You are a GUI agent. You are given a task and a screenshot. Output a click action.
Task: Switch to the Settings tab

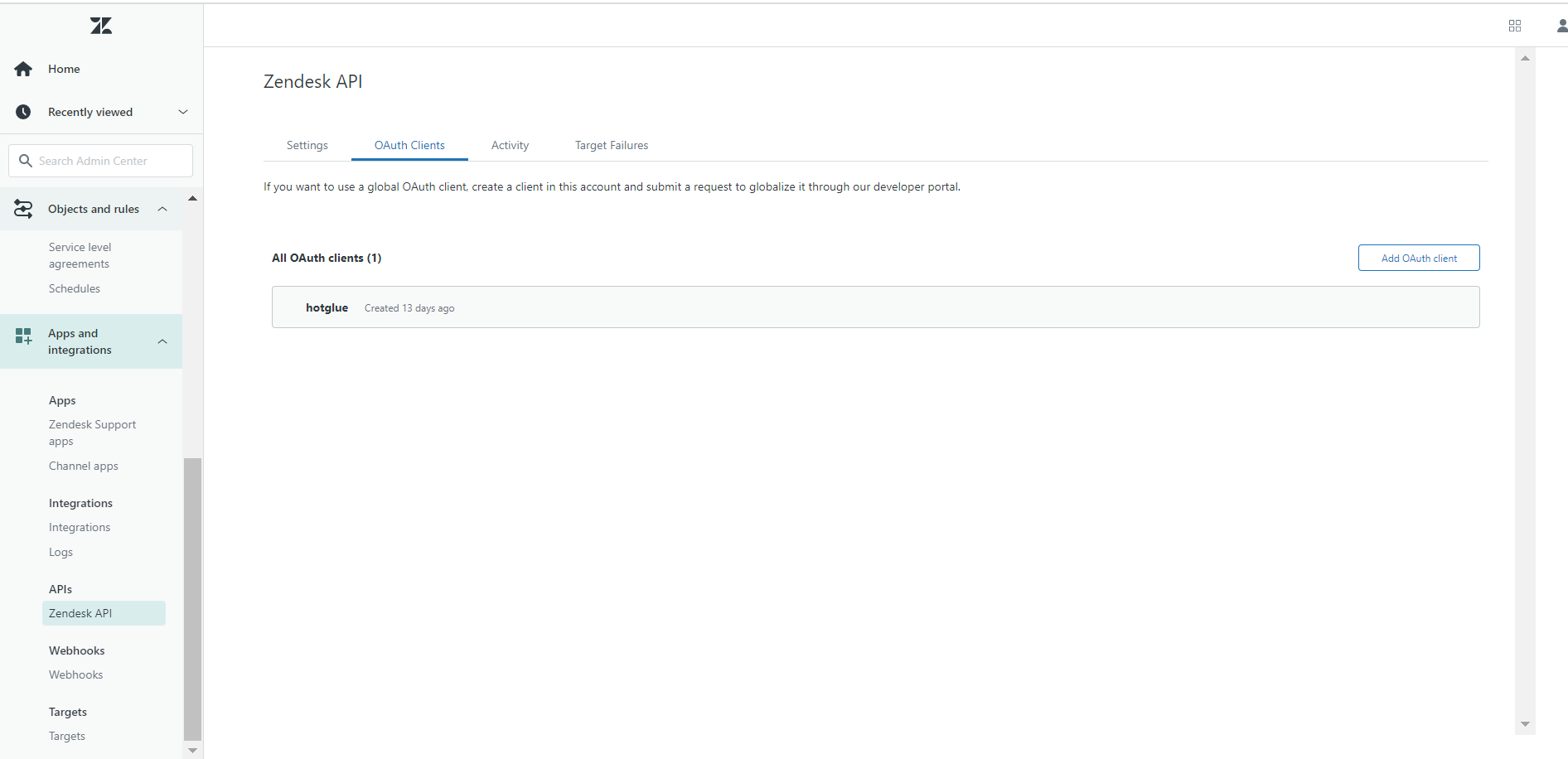click(x=307, y=145)
